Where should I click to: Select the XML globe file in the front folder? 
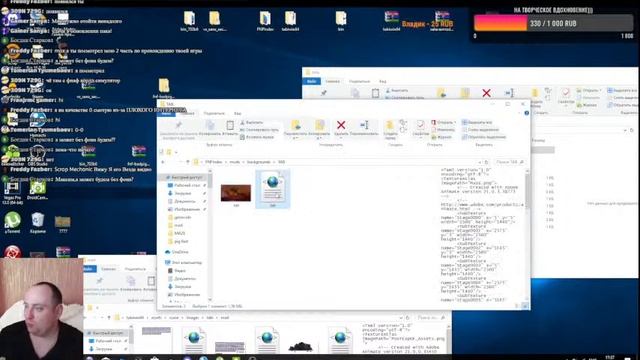pos(273,190)
